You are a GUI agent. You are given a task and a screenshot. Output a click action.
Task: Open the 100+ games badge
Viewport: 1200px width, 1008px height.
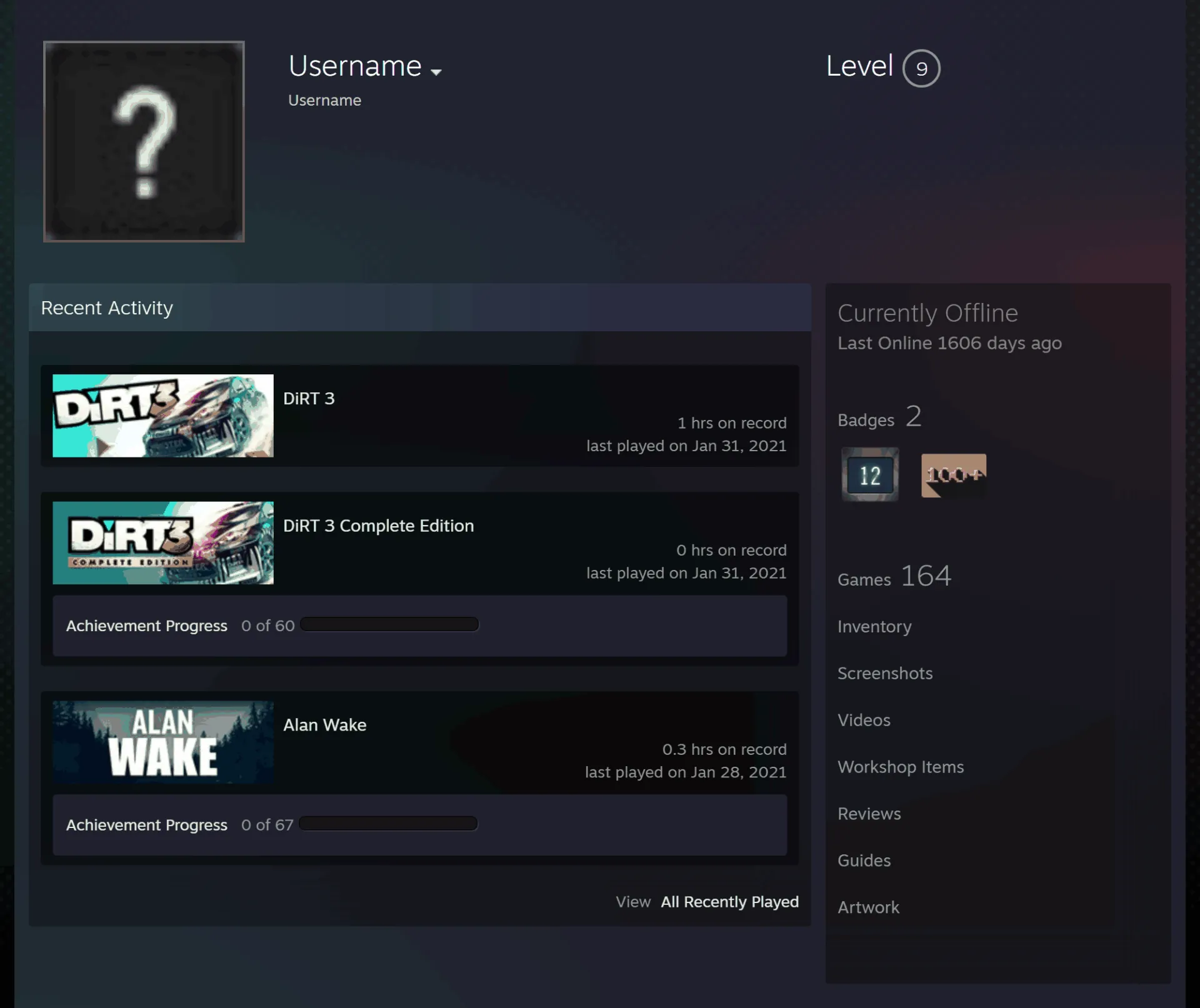pos(954,476)
